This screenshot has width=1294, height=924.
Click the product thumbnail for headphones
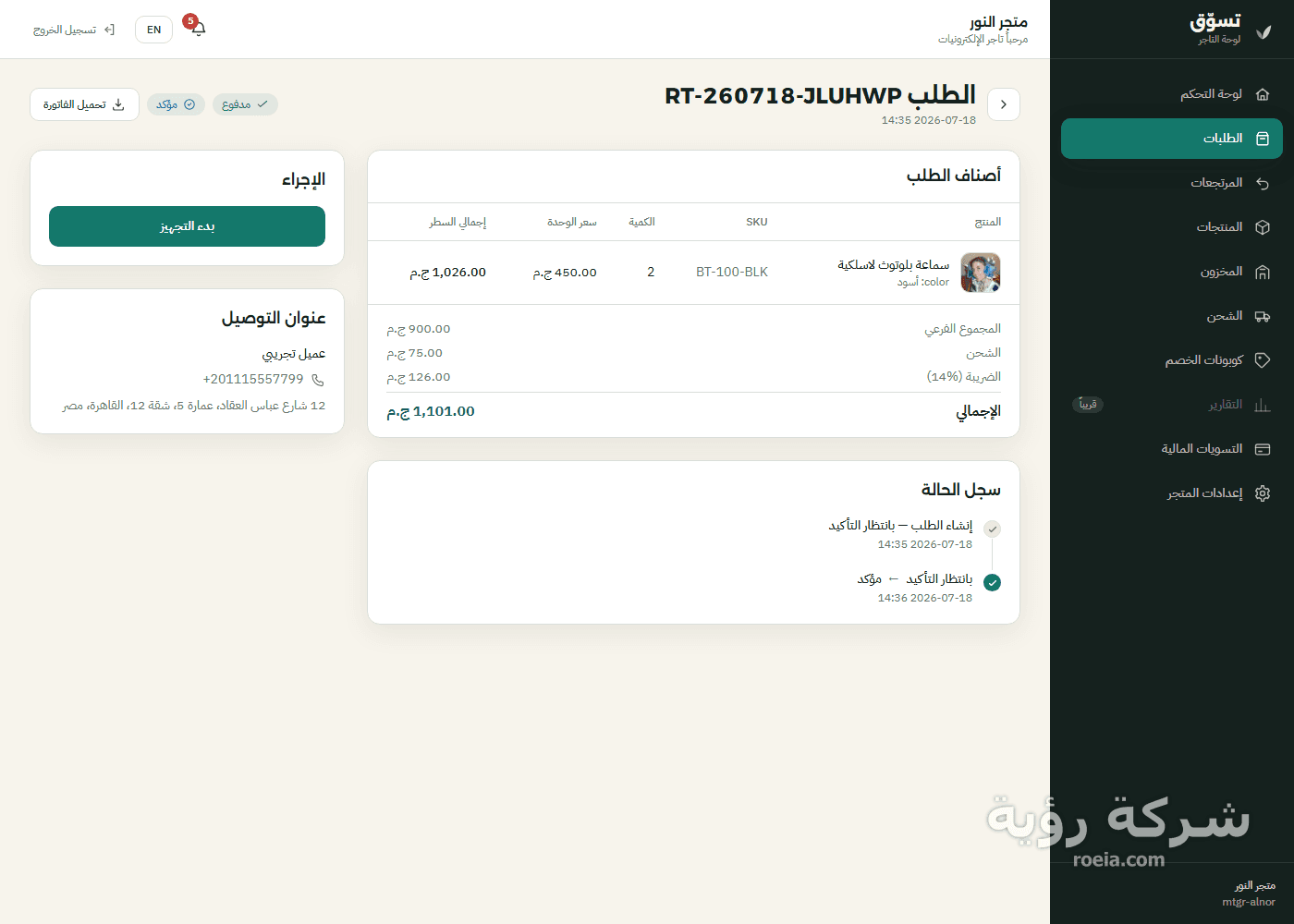click(981, 273)
